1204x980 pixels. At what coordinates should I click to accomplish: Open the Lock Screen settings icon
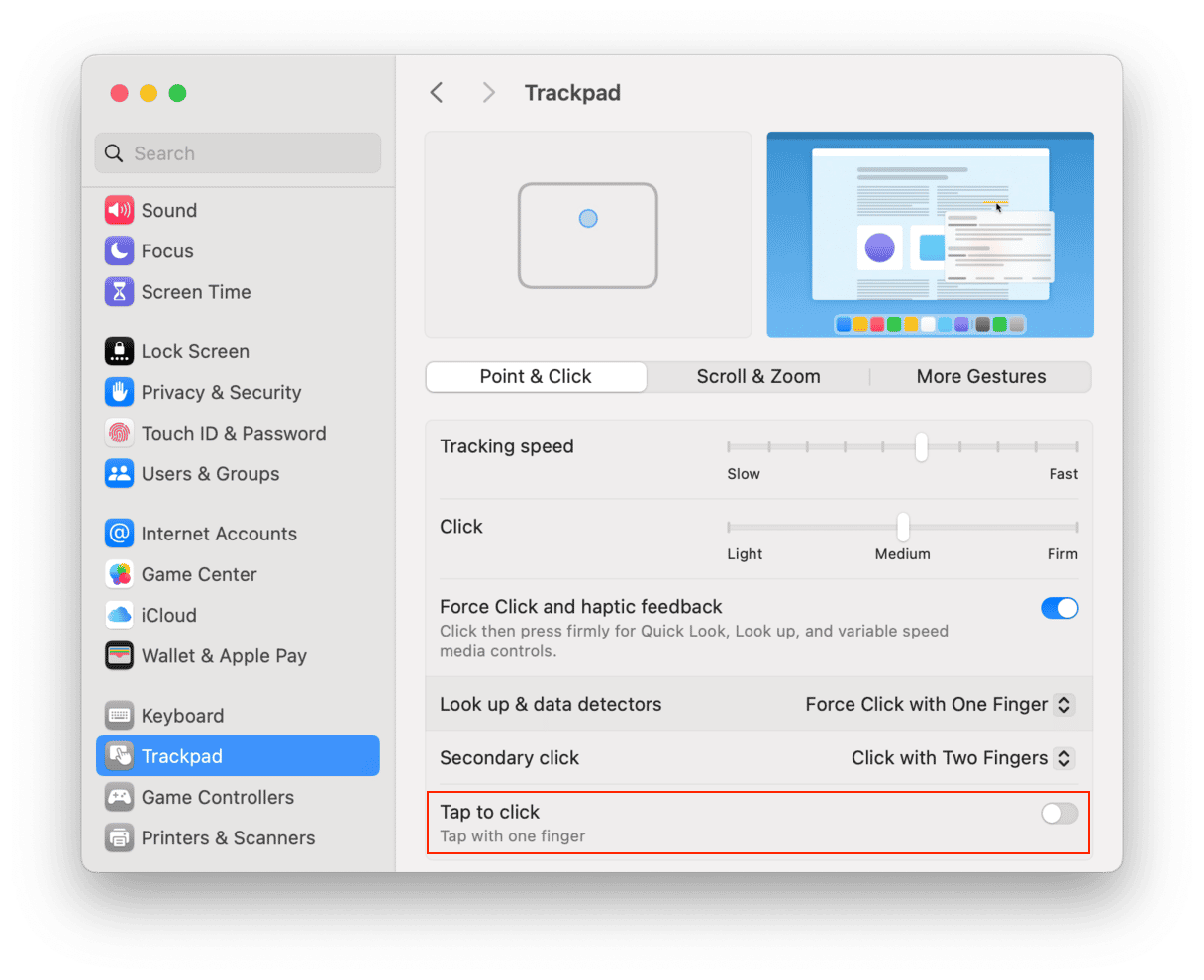[x=119, y=351]
